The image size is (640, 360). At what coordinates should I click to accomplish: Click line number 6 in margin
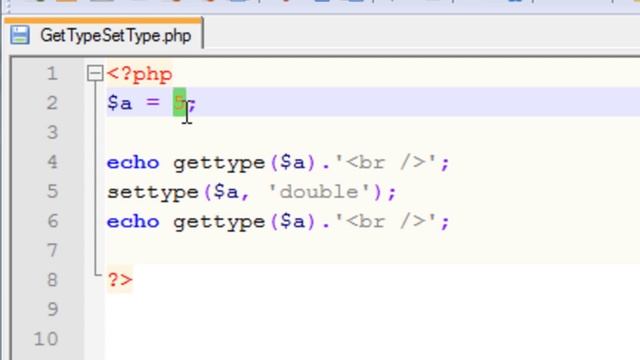[x=52, y=221]
